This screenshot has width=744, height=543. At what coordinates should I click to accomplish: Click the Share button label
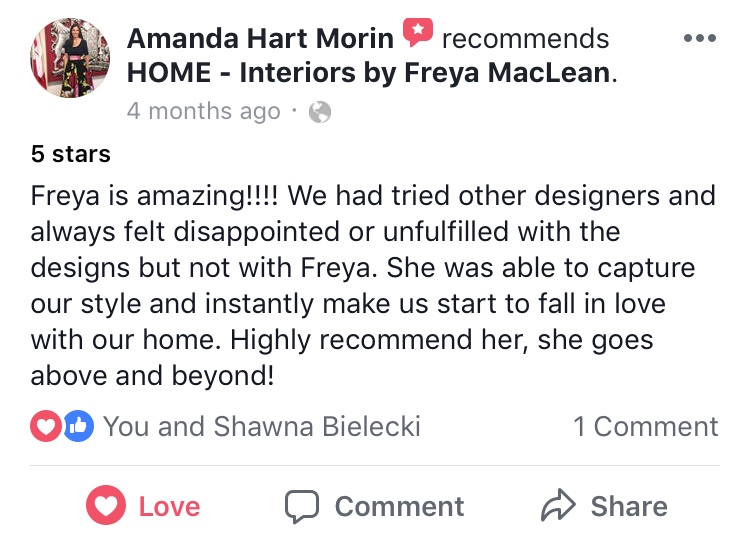[x=629, y=506]
